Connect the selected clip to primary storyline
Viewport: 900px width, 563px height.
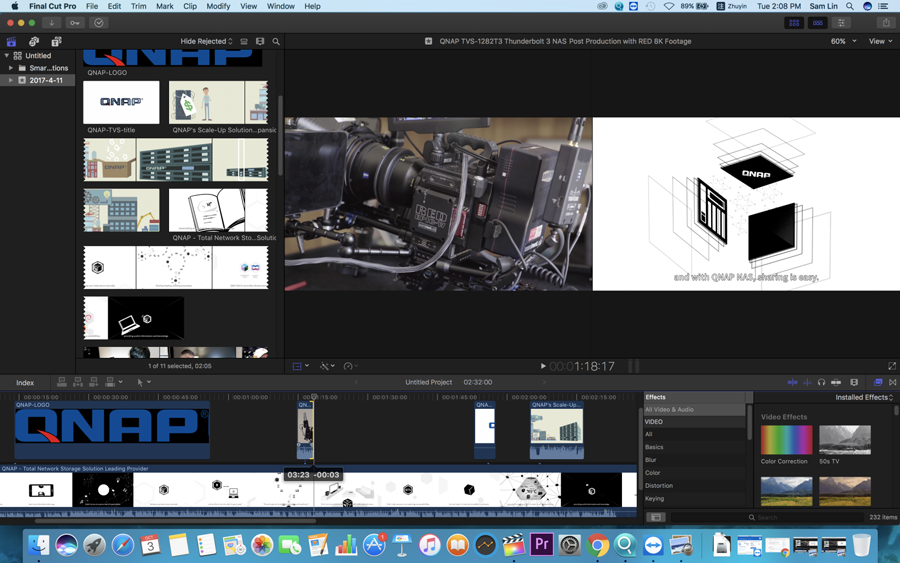(61, 382)
